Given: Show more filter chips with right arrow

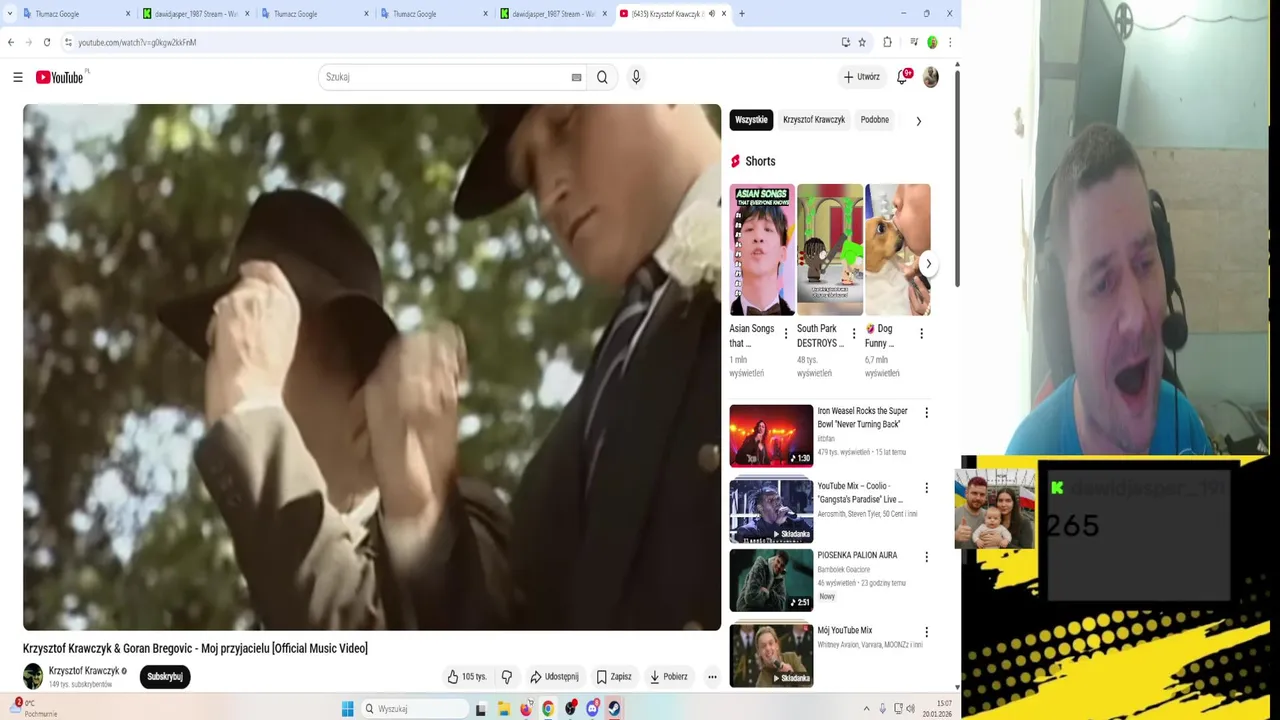Looking at the screenshot, I should point(918,121).
